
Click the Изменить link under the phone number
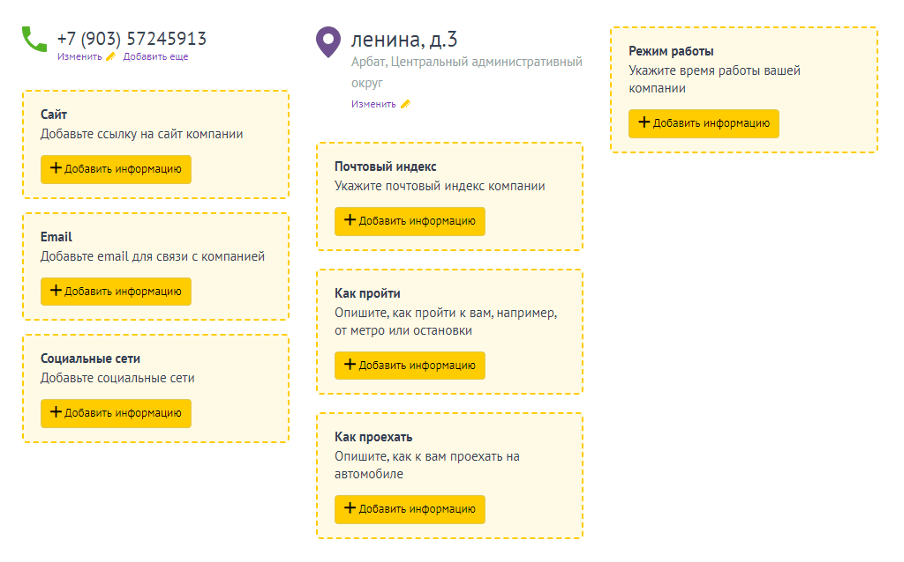tap(79, 57)
